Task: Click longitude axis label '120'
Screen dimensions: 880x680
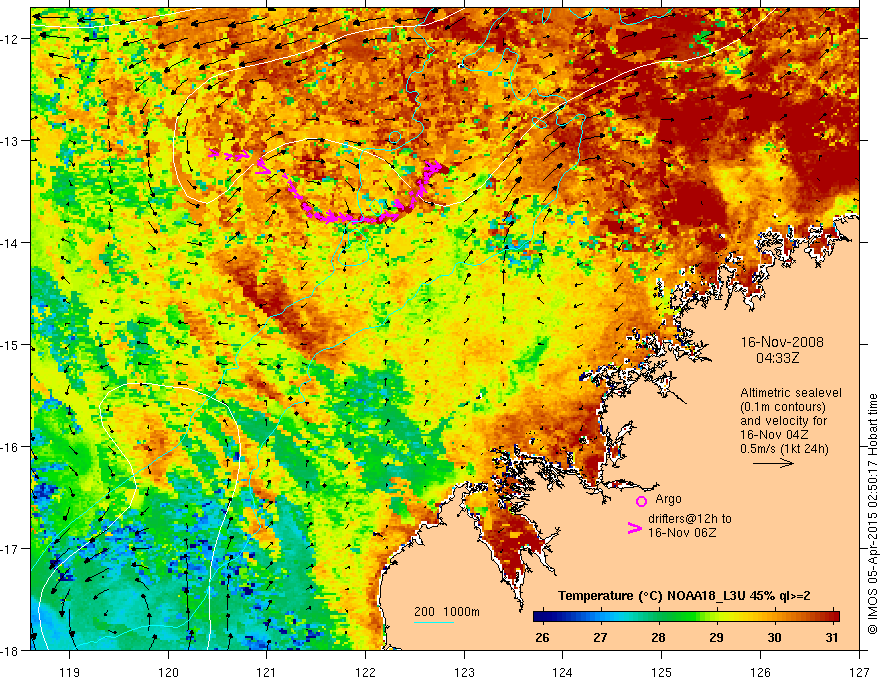Action: click(168, 672)
